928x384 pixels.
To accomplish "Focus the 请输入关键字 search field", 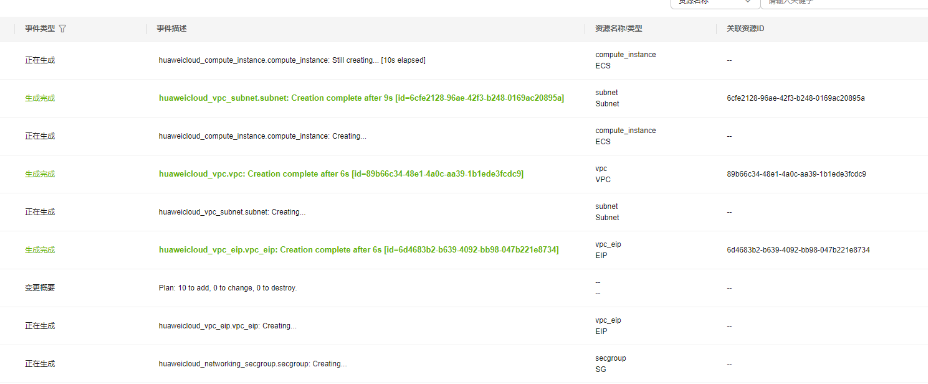I will coord(844,2).
